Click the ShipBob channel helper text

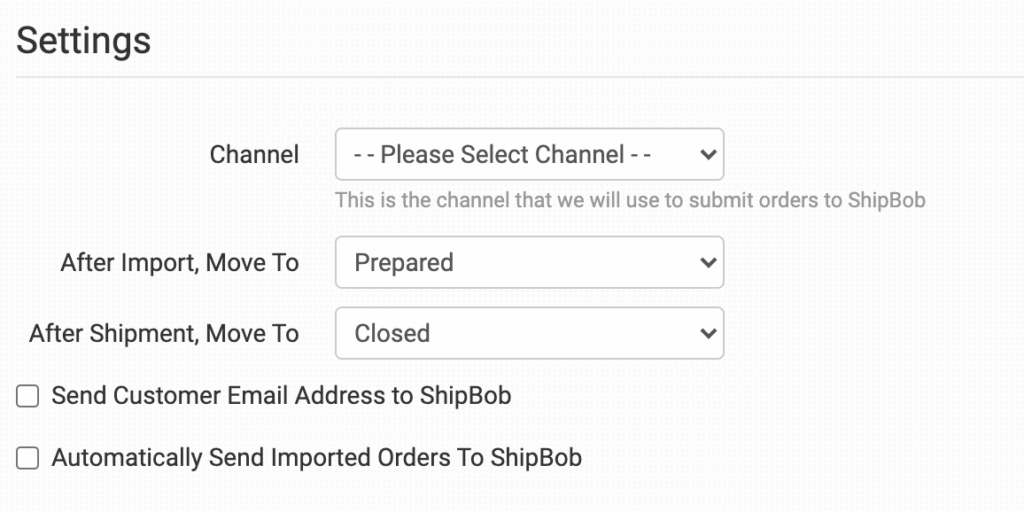630,200
